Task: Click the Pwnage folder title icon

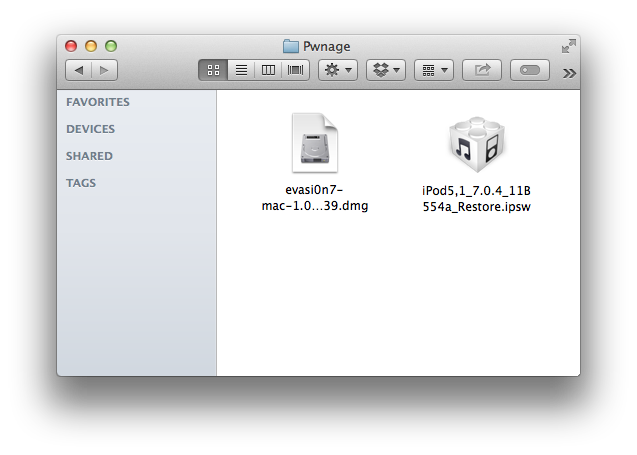Action: (291, 46)
